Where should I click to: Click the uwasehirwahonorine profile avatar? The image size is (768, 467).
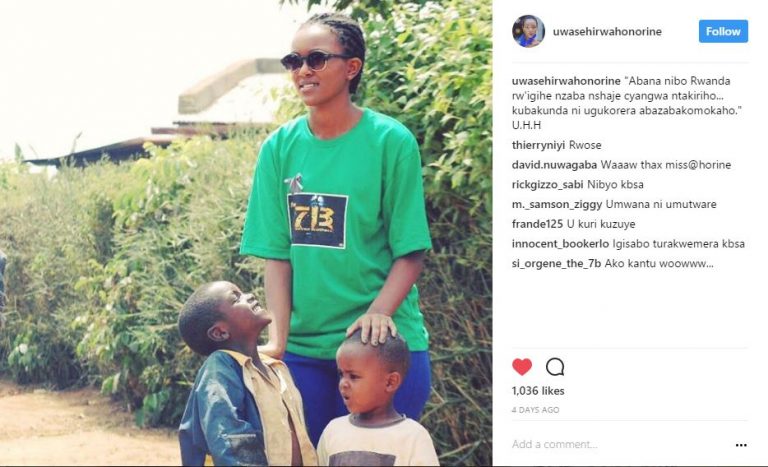(528, 31)
